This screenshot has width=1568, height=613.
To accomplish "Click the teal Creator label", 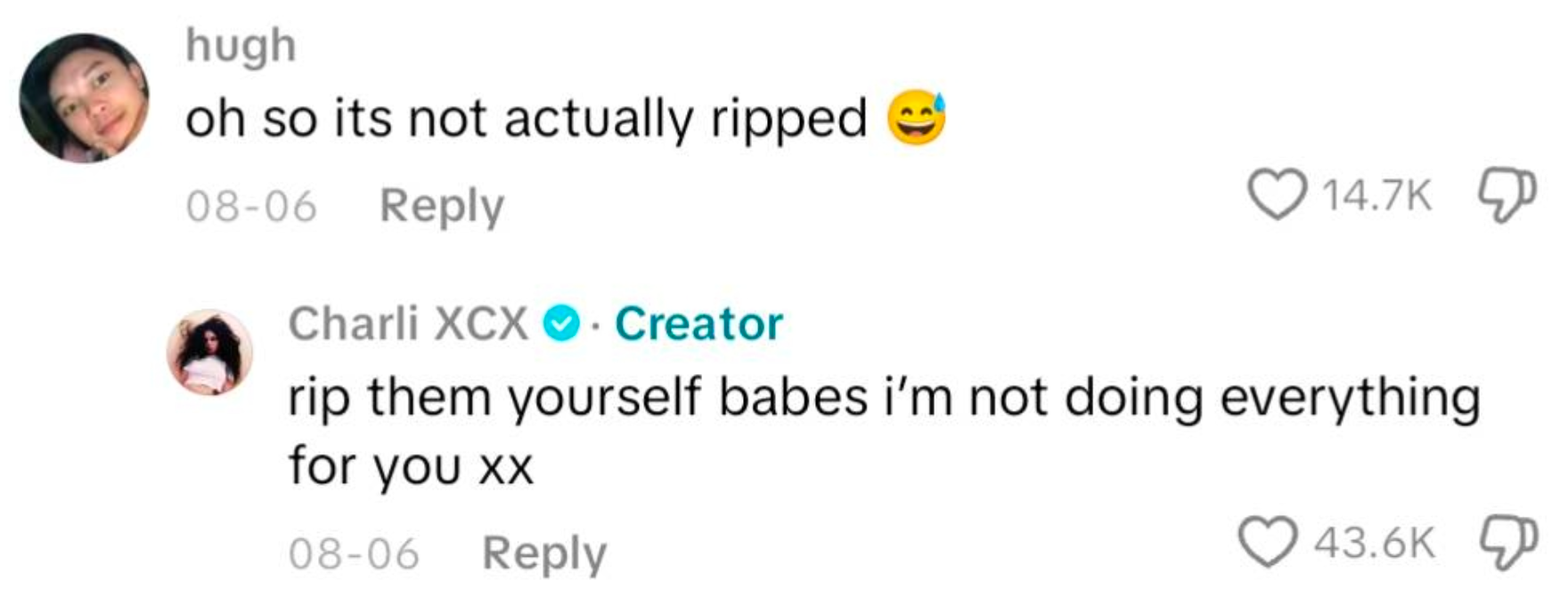I will [x=698, y=323].
